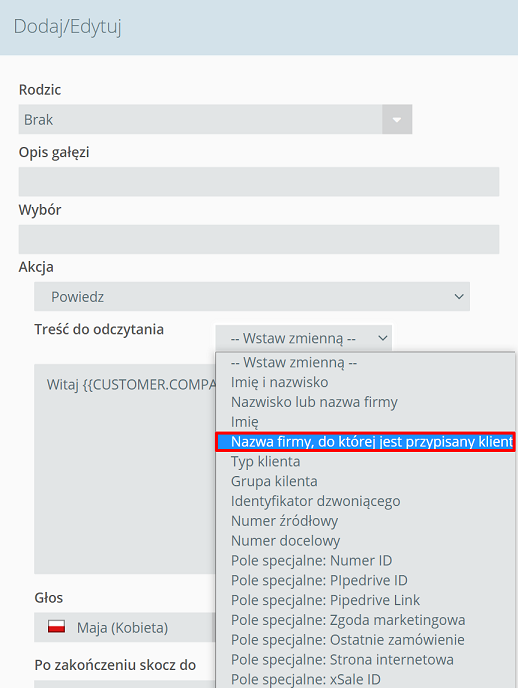Choose 'Imię i nazwisko' variable

pos(366,382)
